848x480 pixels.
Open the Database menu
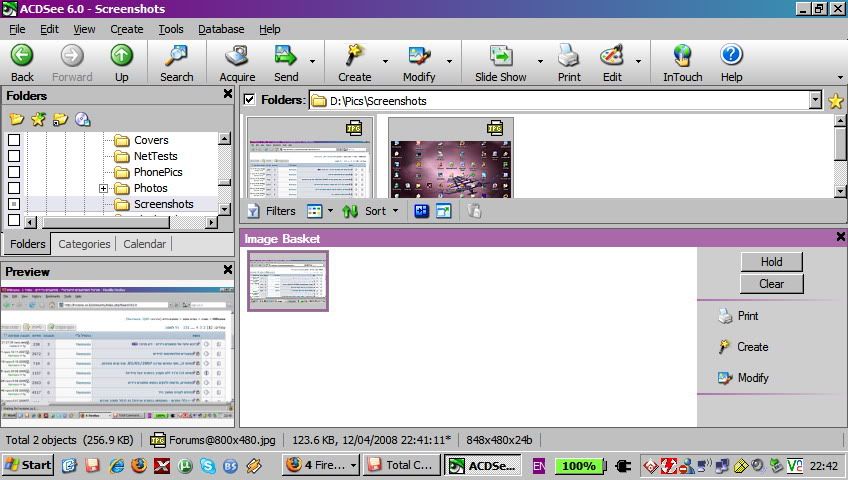tap(221, 29)
